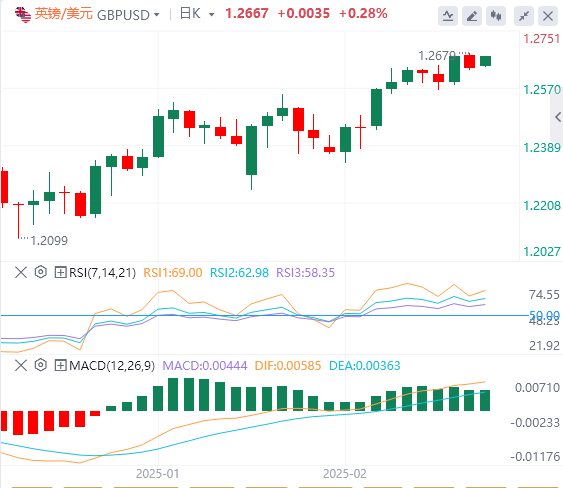Click the MACD(12,26,9) indicator label
The width and height of the screenshot is (563, 488).
[x=112, y=366]
